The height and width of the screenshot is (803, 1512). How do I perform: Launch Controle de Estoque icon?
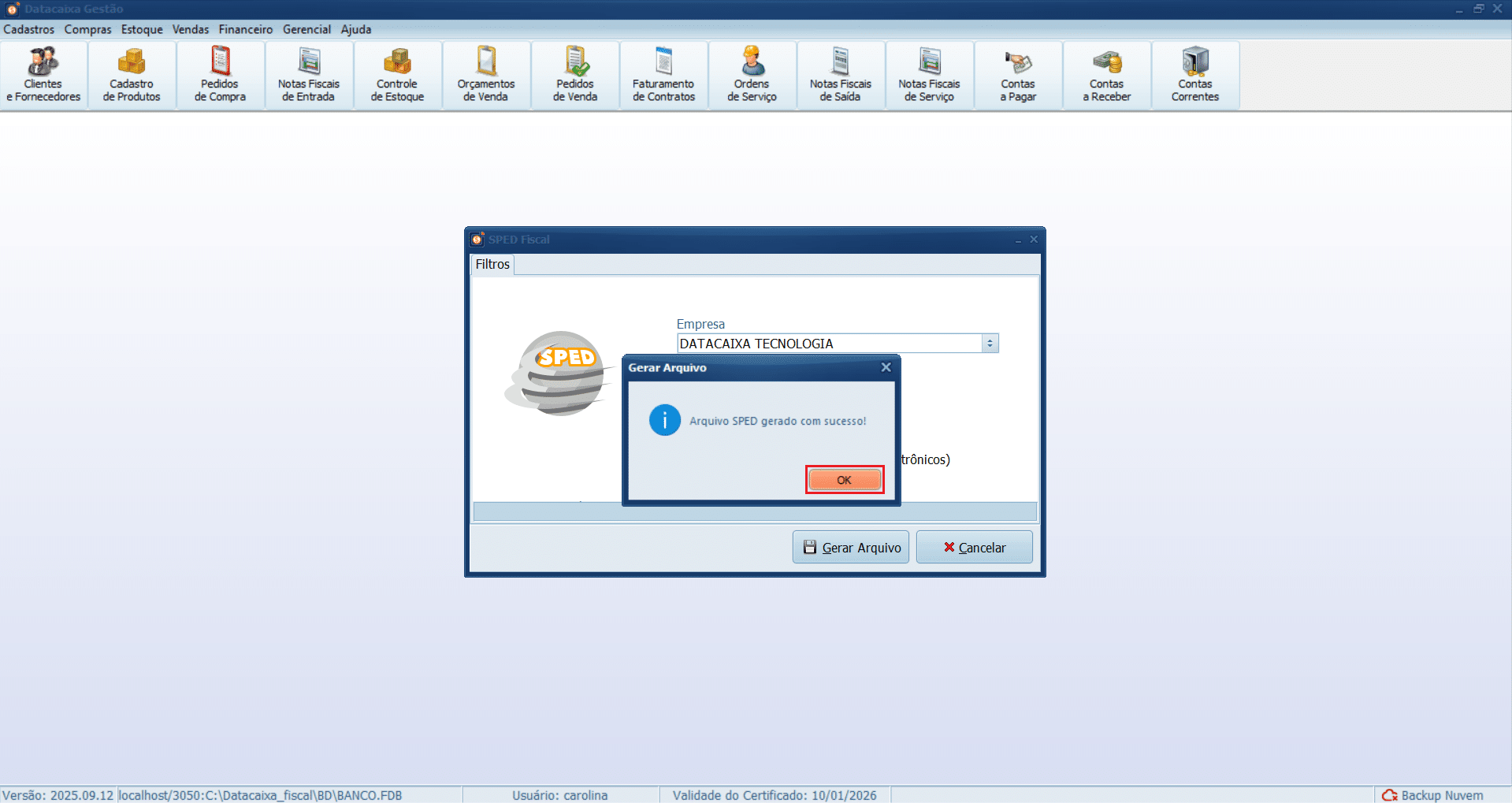coord(397,75)
